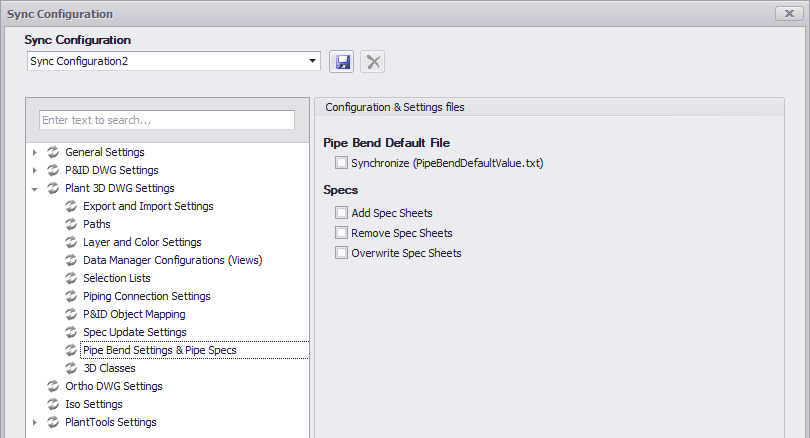Image resolution: width=810 pixels, height=438 pixels.
Task: Select P&ID Object Mapping item
Action: click(134, 314)
